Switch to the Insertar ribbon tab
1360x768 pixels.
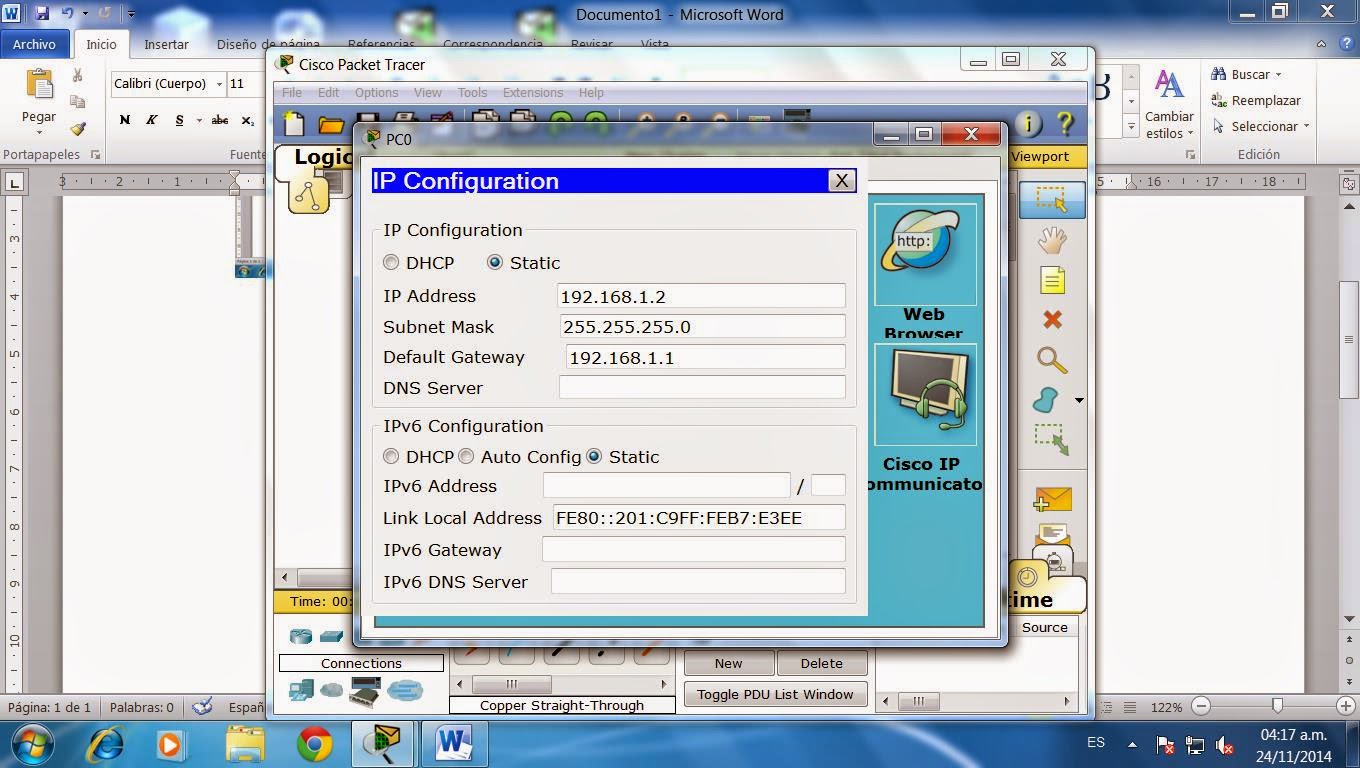point(166,44)
